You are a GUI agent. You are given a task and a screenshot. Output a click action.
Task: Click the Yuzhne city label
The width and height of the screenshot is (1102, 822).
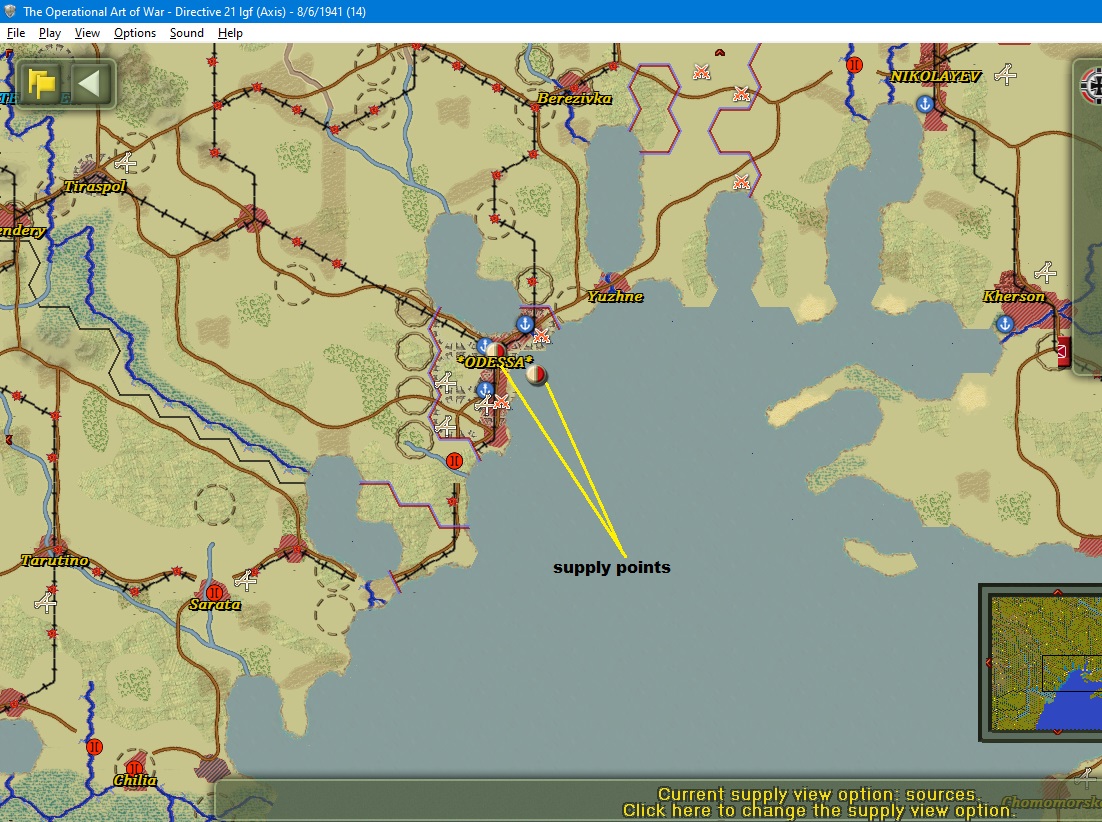[616, 296]
